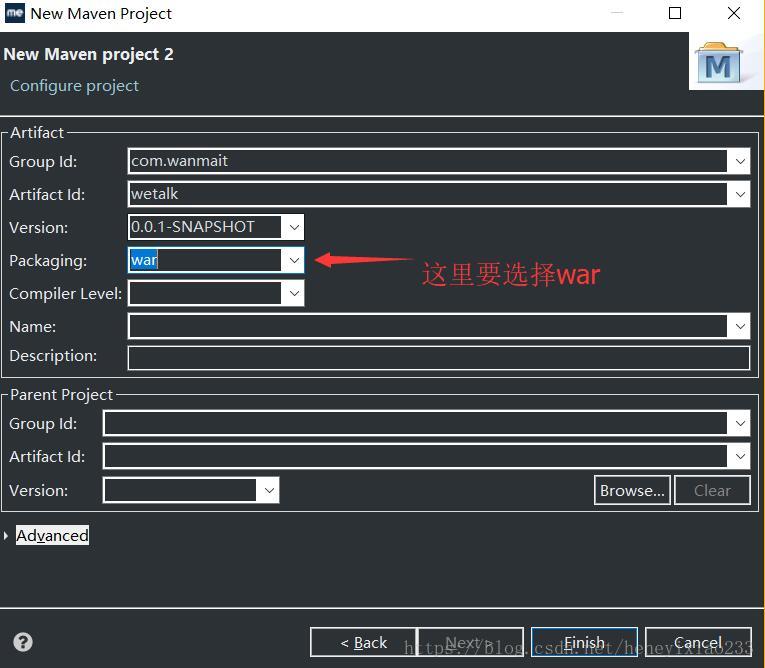Screen dimensions: 765x668
Task: Click the 'Artifact' group title
Action: point(37,133)
